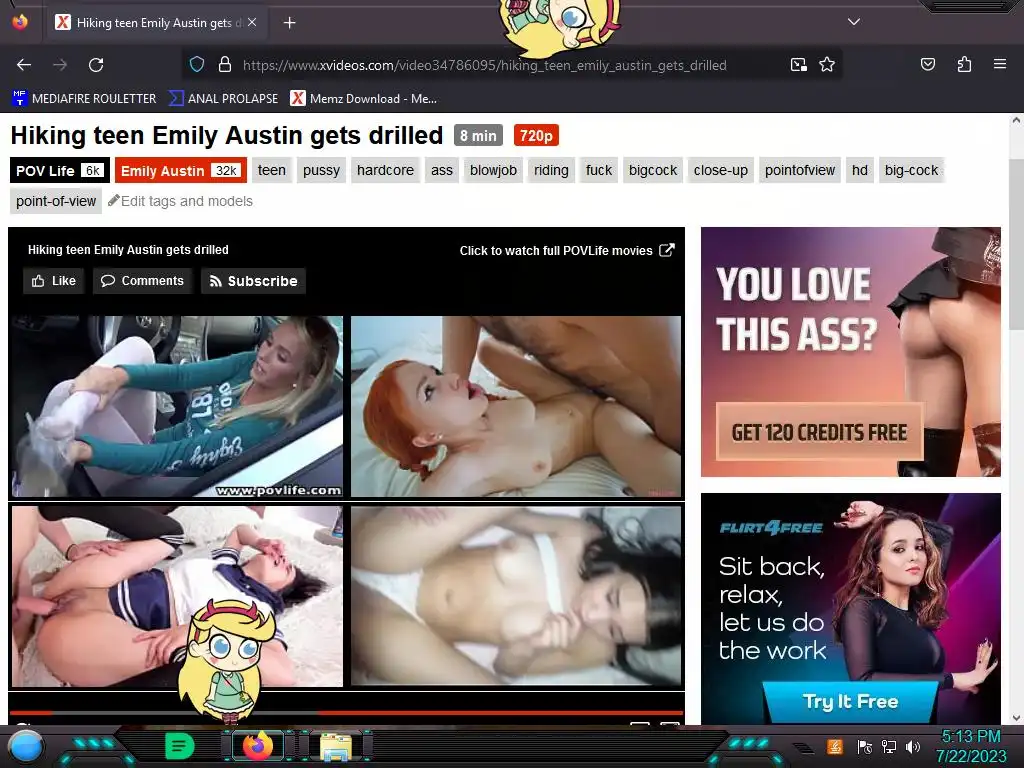Viewport: 1024px width, 768px height.
Task: Open picture-in-picture icon in address bar
Action: [x=799, y=65]
